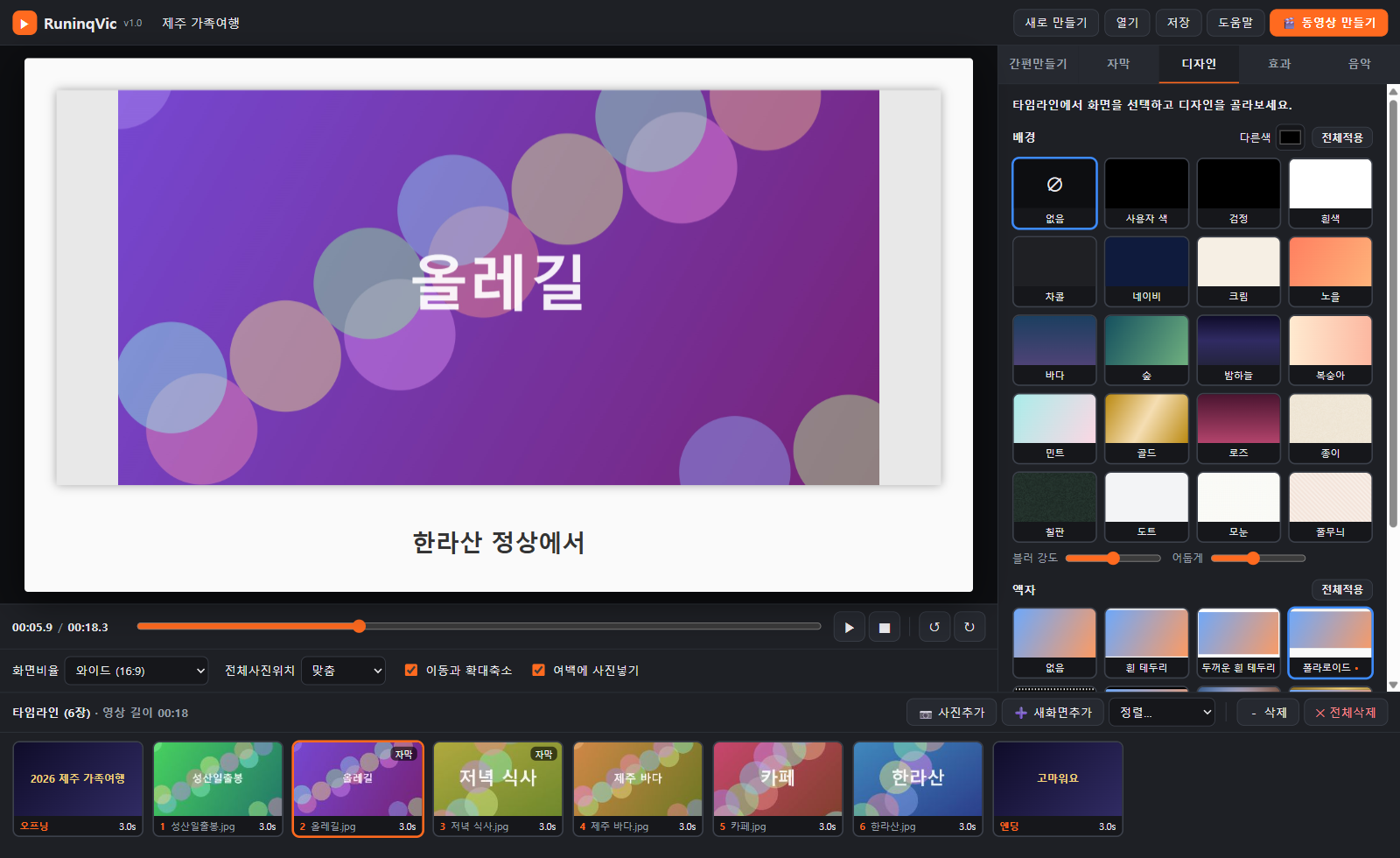Select the 네이비 background swatch

(1146, 271)
